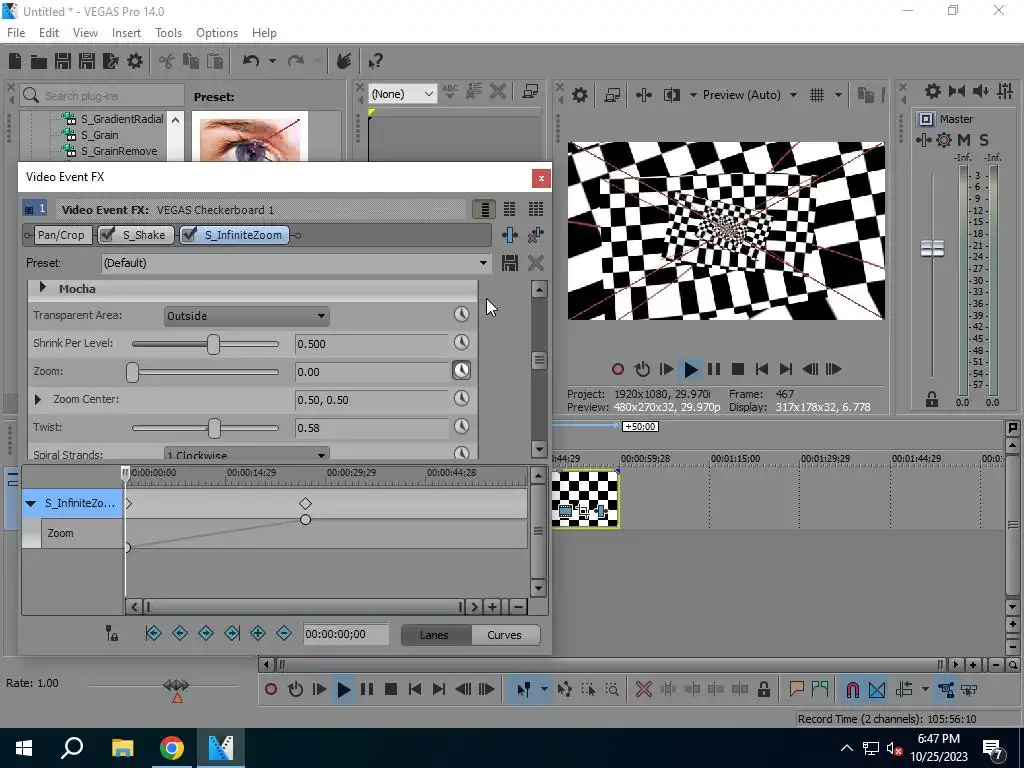Toggle the S_Shake effect checkbox
This screenshot has height=768, width=1024.
[108, 235]
